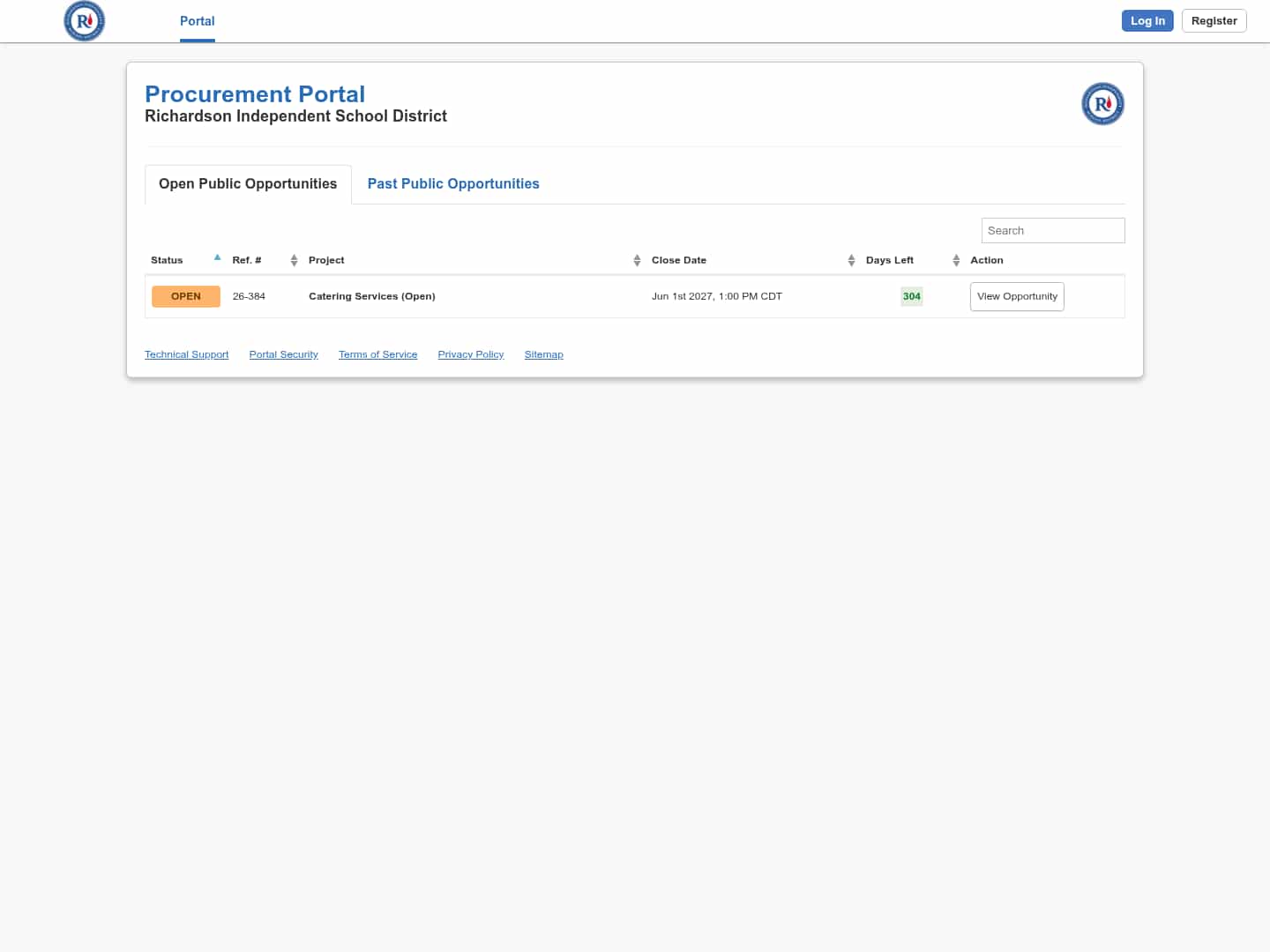The image size is (1270, 952).
Task: Open Terms of Service link
Action: pos(377,354)
